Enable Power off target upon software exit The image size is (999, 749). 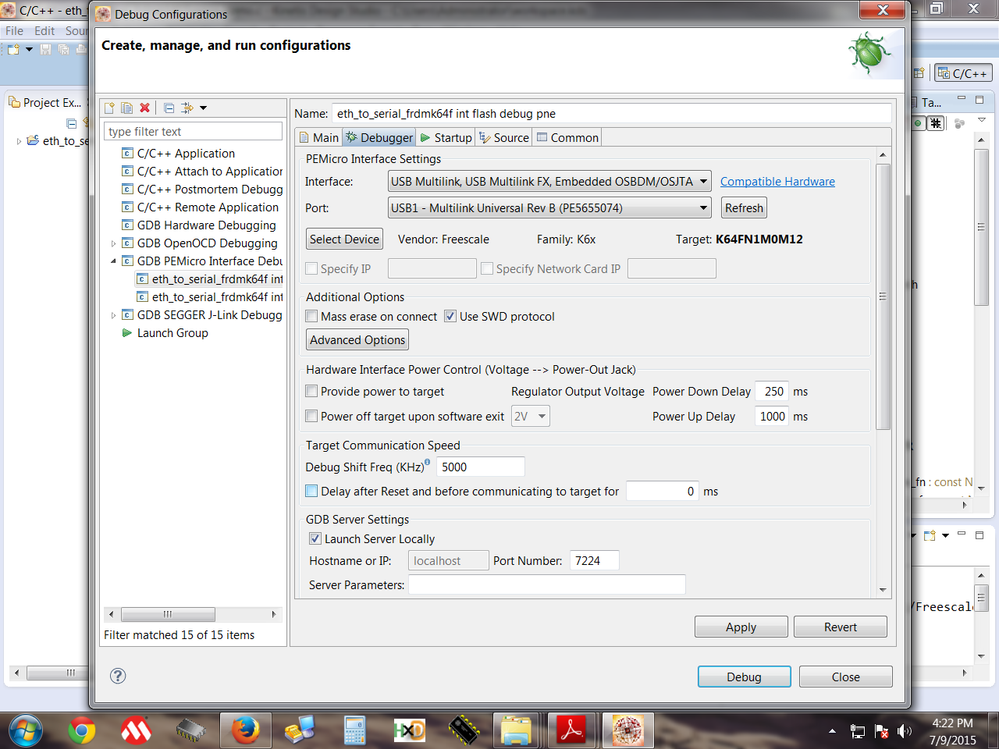312,416
